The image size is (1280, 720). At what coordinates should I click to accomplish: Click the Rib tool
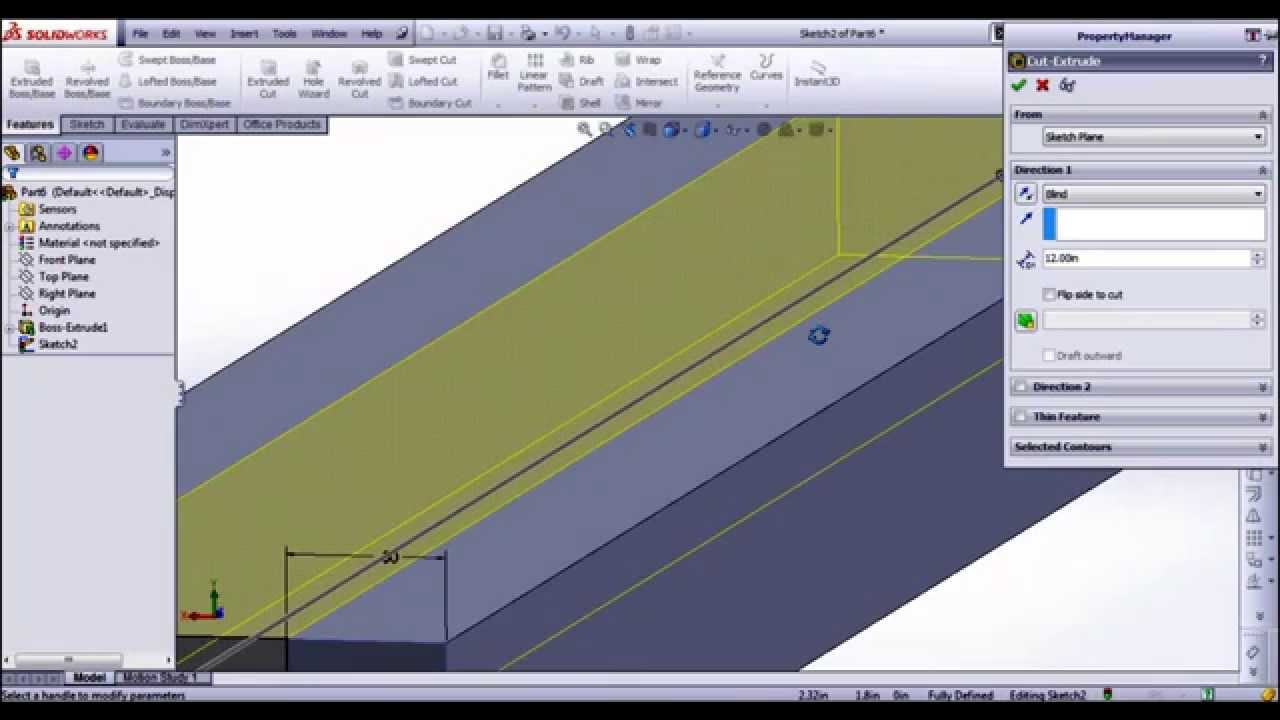pos(577,60)
